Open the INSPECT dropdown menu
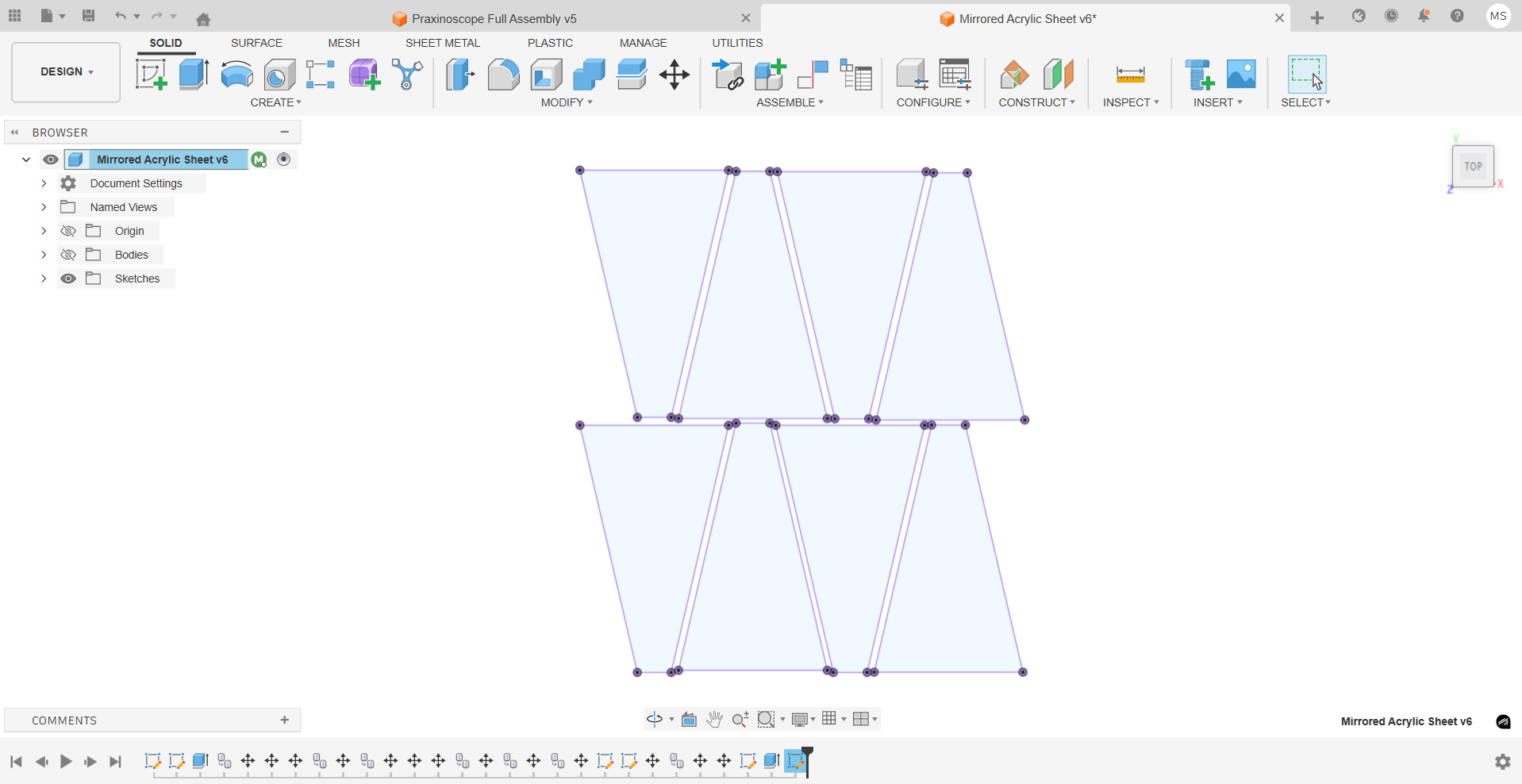The height and width of the screenshot is (784, 1522). point(1131,102)
